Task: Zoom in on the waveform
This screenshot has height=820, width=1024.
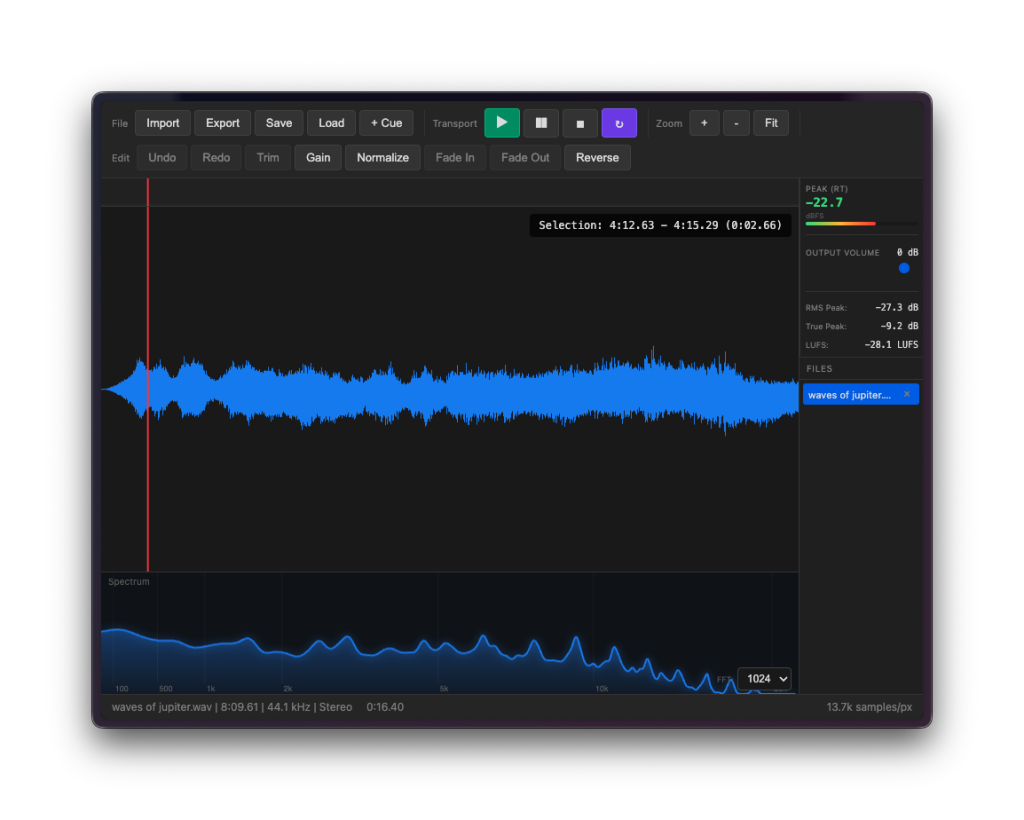Action: point(704,122)
